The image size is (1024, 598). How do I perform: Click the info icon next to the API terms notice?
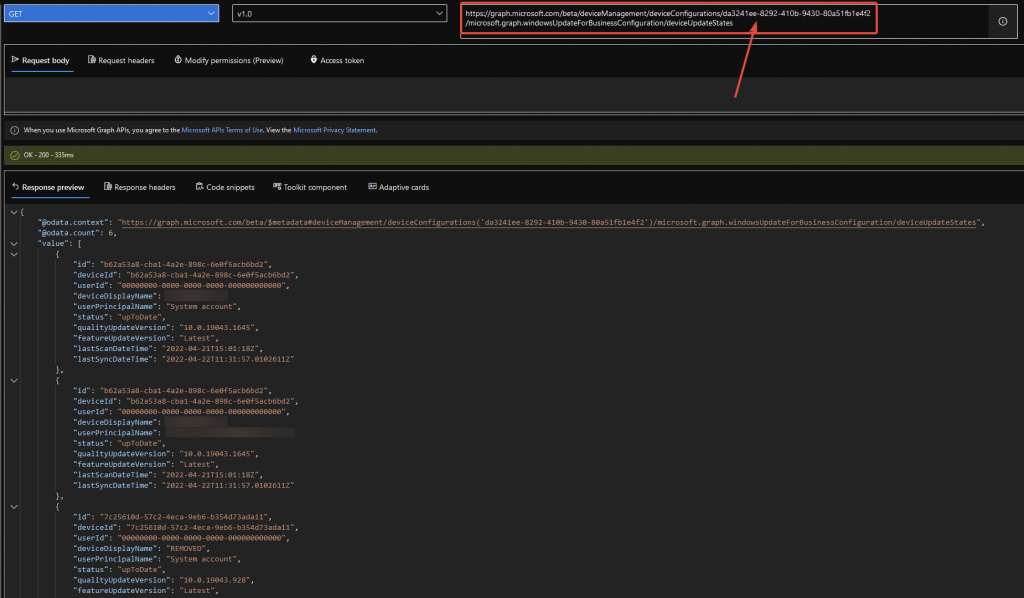(14, 131)
